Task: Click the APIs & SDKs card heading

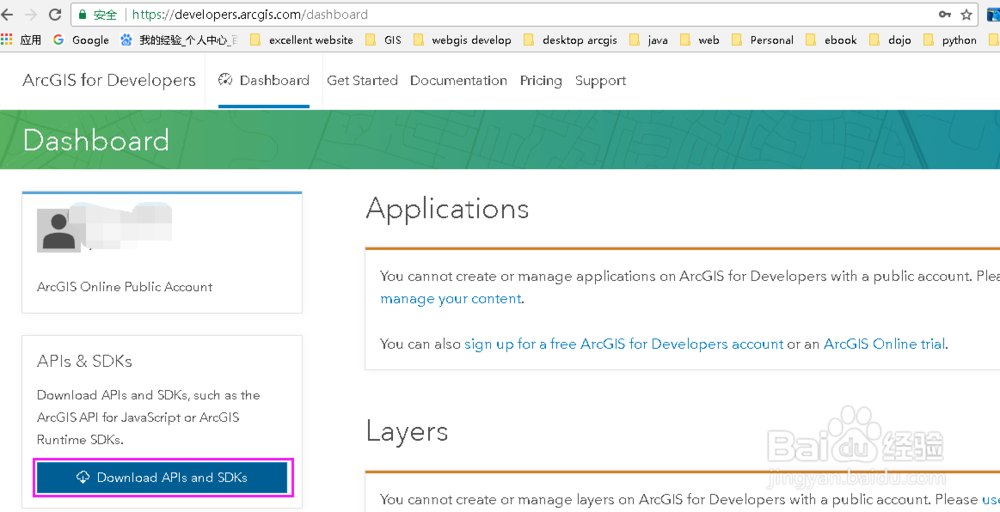Action: [x=84, y=361]
